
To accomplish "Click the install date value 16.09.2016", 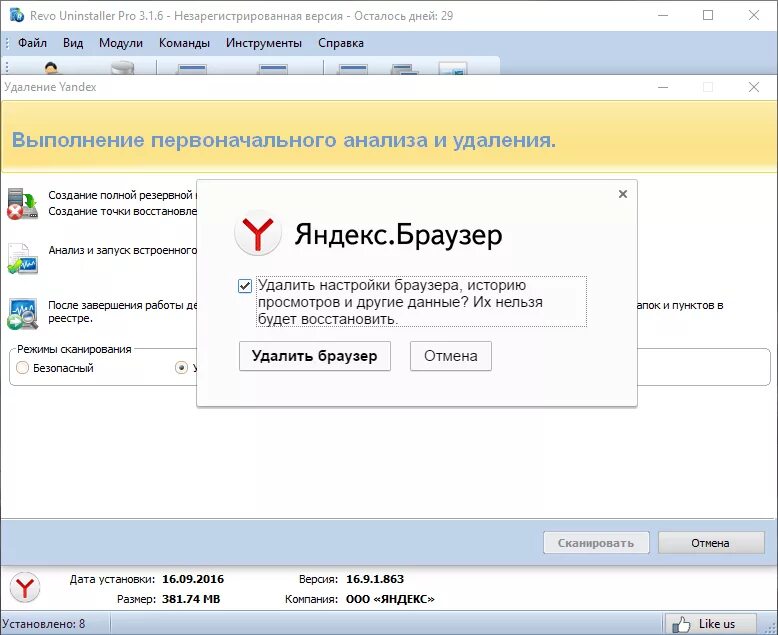I will pyautogui.click(x=193, y=579).
